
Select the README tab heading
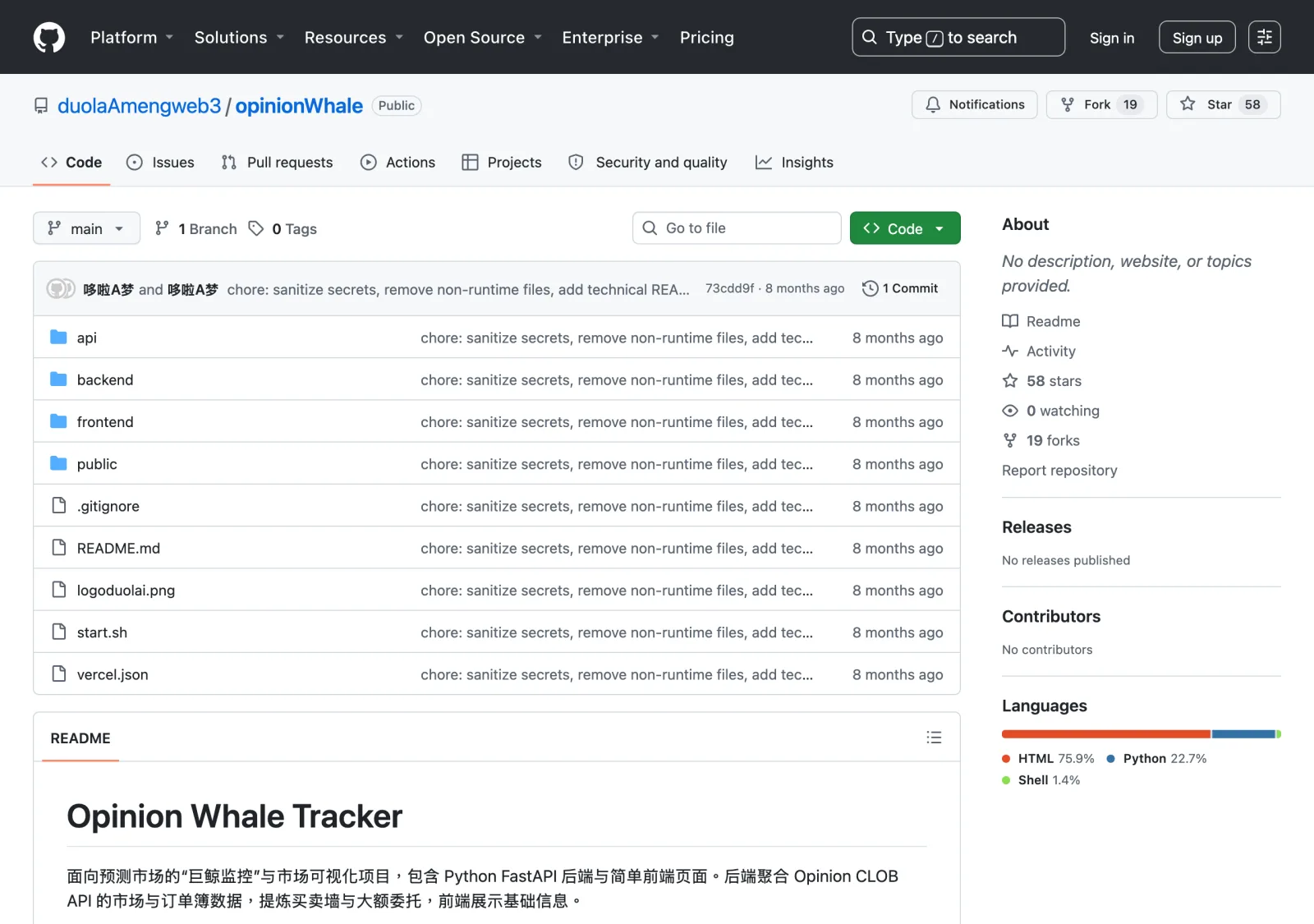[x=80, y=738]
